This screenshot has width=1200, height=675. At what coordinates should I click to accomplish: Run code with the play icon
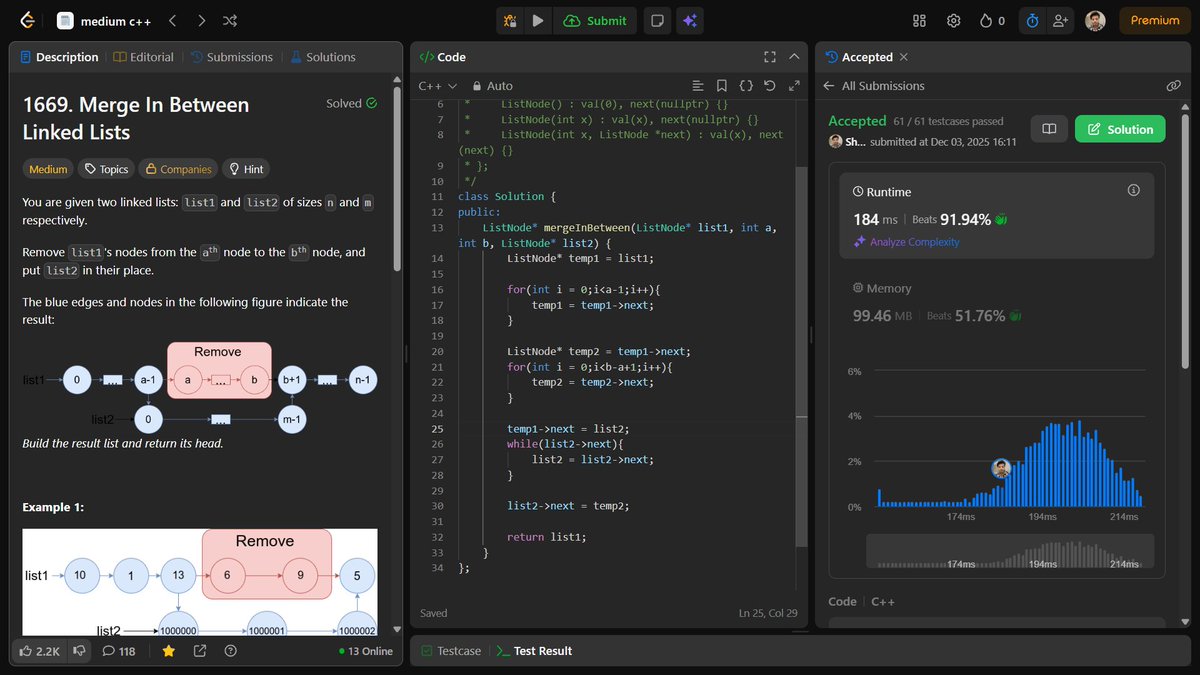pyautogui.click(x=538, y=20)
